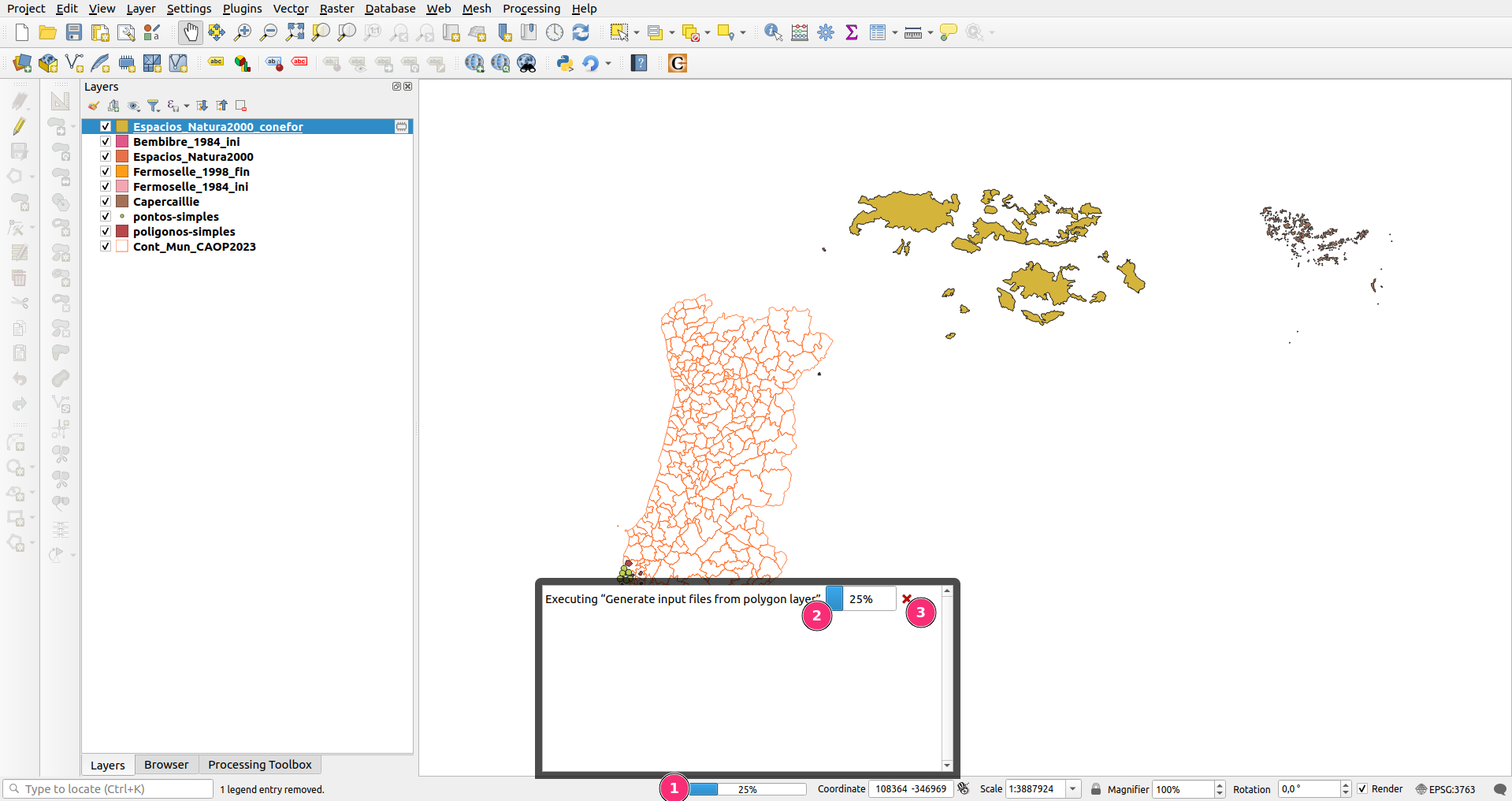1512x801 pixels.
Task: Open the Data Source Manager icon
Action: [22, 63]
